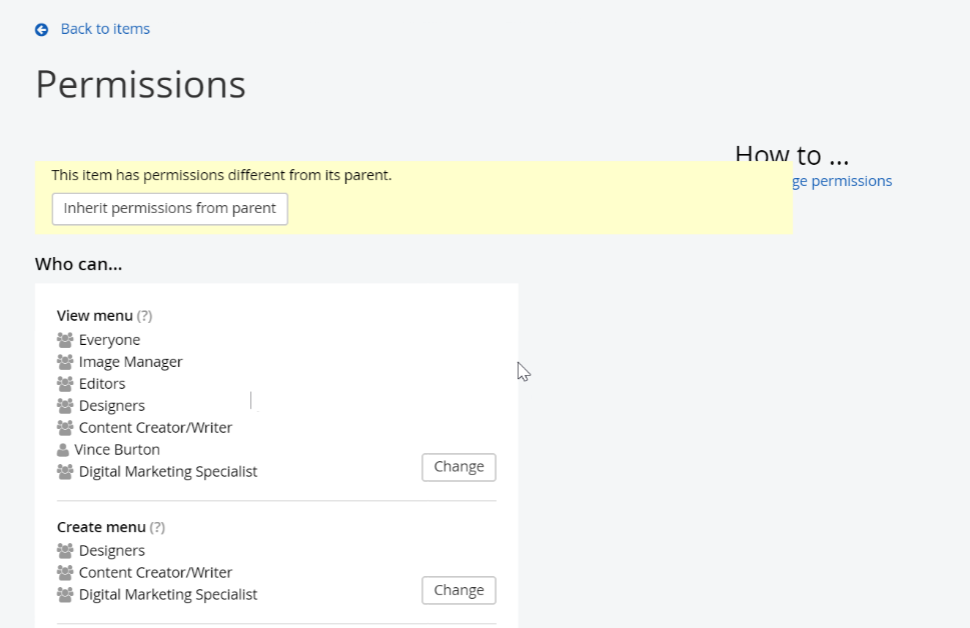Click the View menu help question mark
Image resolution: width=970 pixels, height=628 pixels.
(144, 316)
